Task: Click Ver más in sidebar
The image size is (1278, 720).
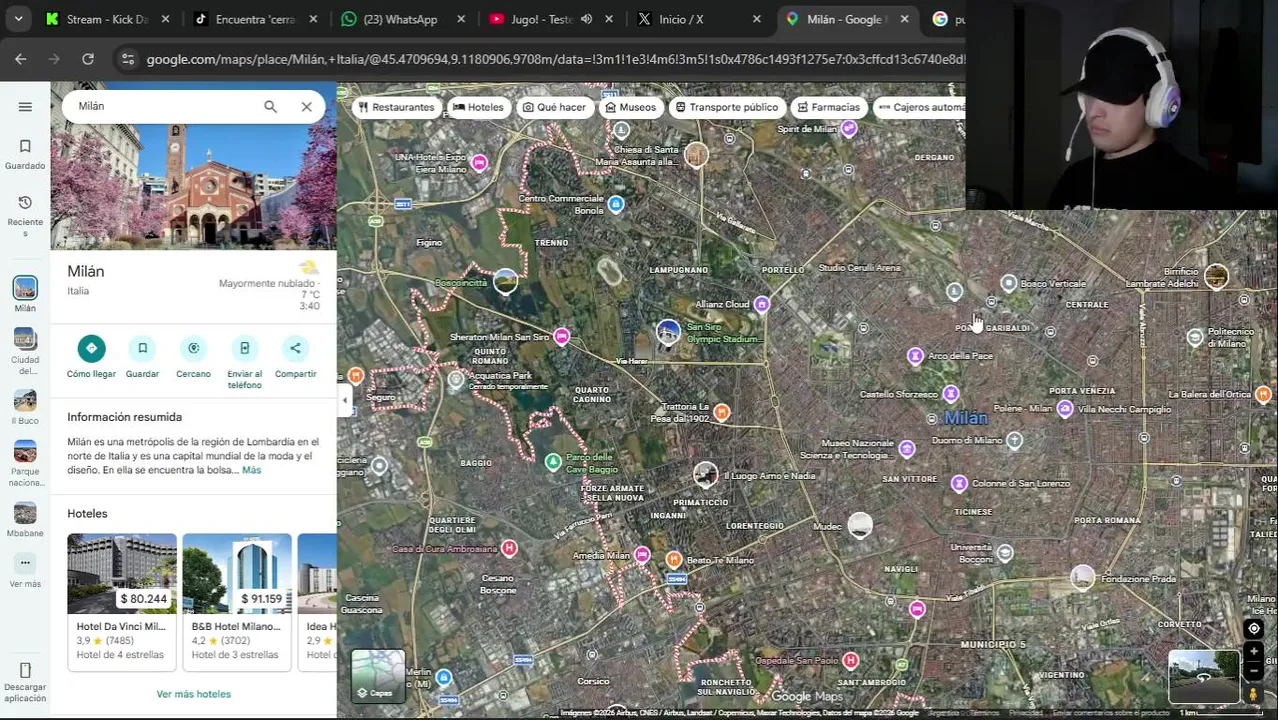Action: click(25, 571)
